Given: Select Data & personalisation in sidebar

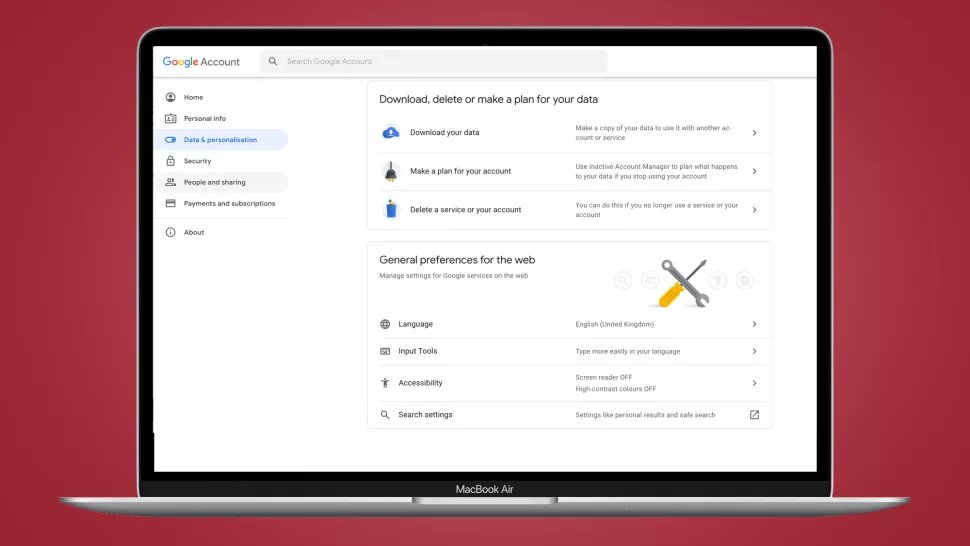Looking at the screenshot, I should (x=221, y=140).
